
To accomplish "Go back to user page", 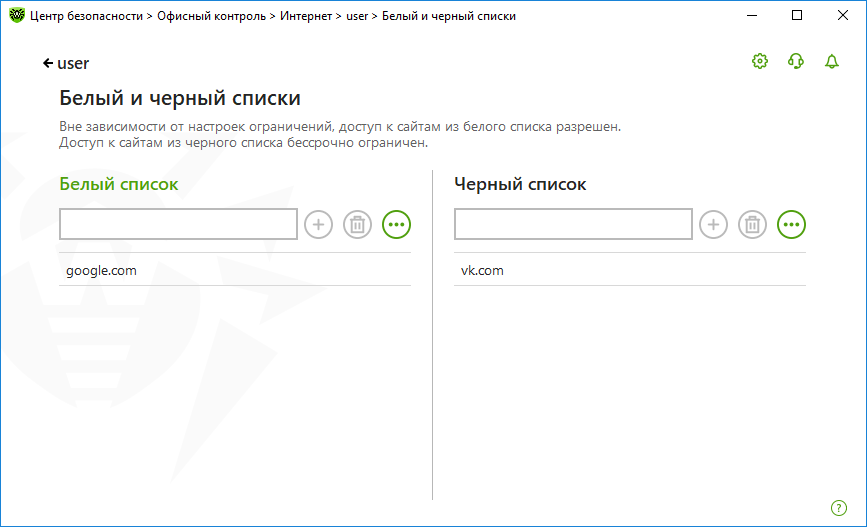I will coord(66,64).
